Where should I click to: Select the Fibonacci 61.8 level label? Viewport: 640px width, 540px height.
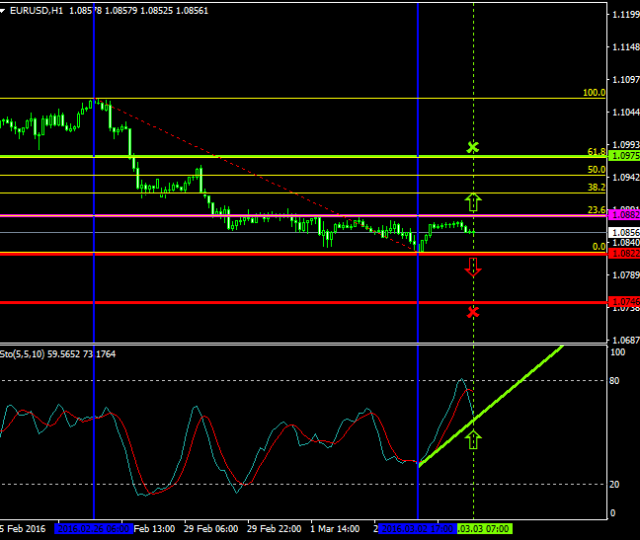pyautogui.click(x=596, y=152)
